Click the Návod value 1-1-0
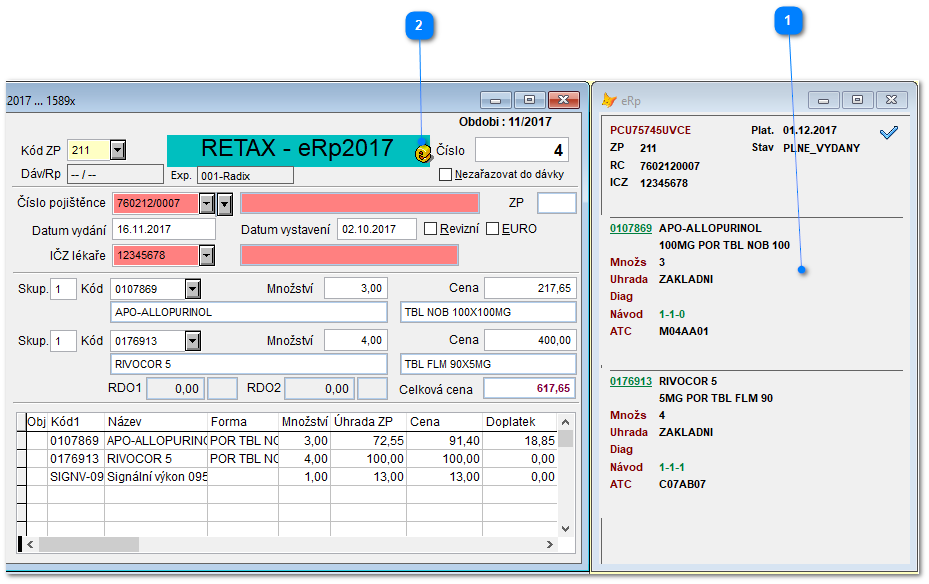Image resolution: width=929 pixels, height=584 pixels. pyautogui.click(x=672, y=314)
